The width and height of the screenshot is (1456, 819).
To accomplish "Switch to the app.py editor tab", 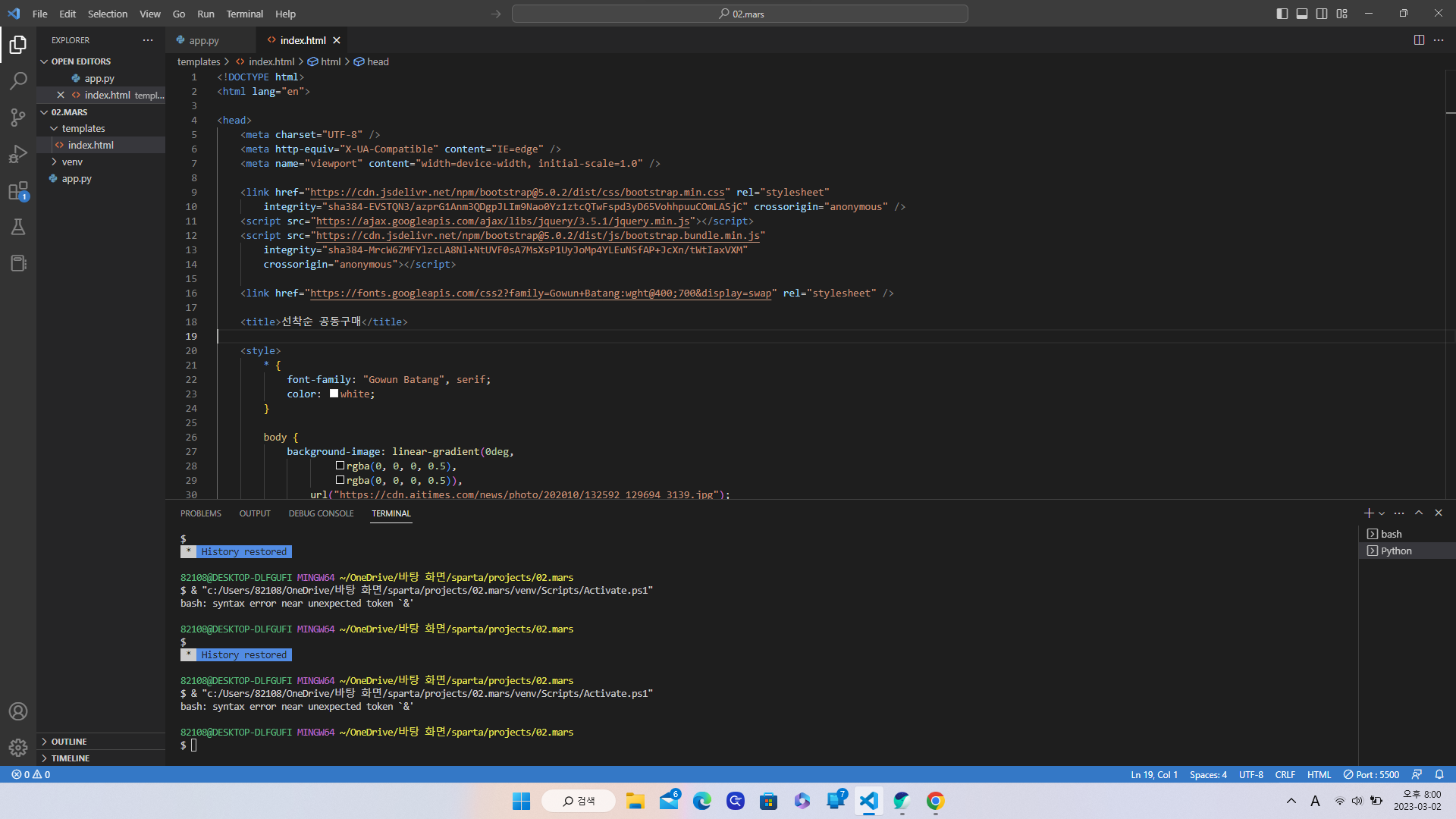I will pyautogui.click(x=205, y=40).
